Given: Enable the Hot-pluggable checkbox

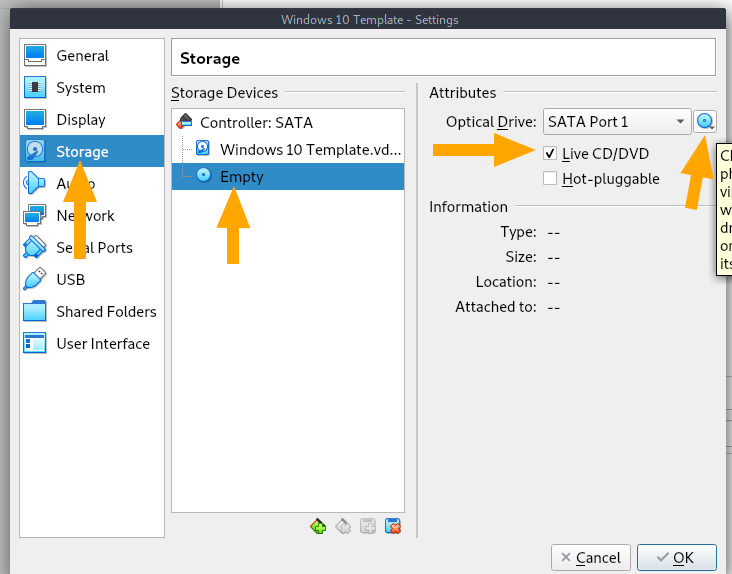Looking at the screenshot, I should click(x=550, y=178).
